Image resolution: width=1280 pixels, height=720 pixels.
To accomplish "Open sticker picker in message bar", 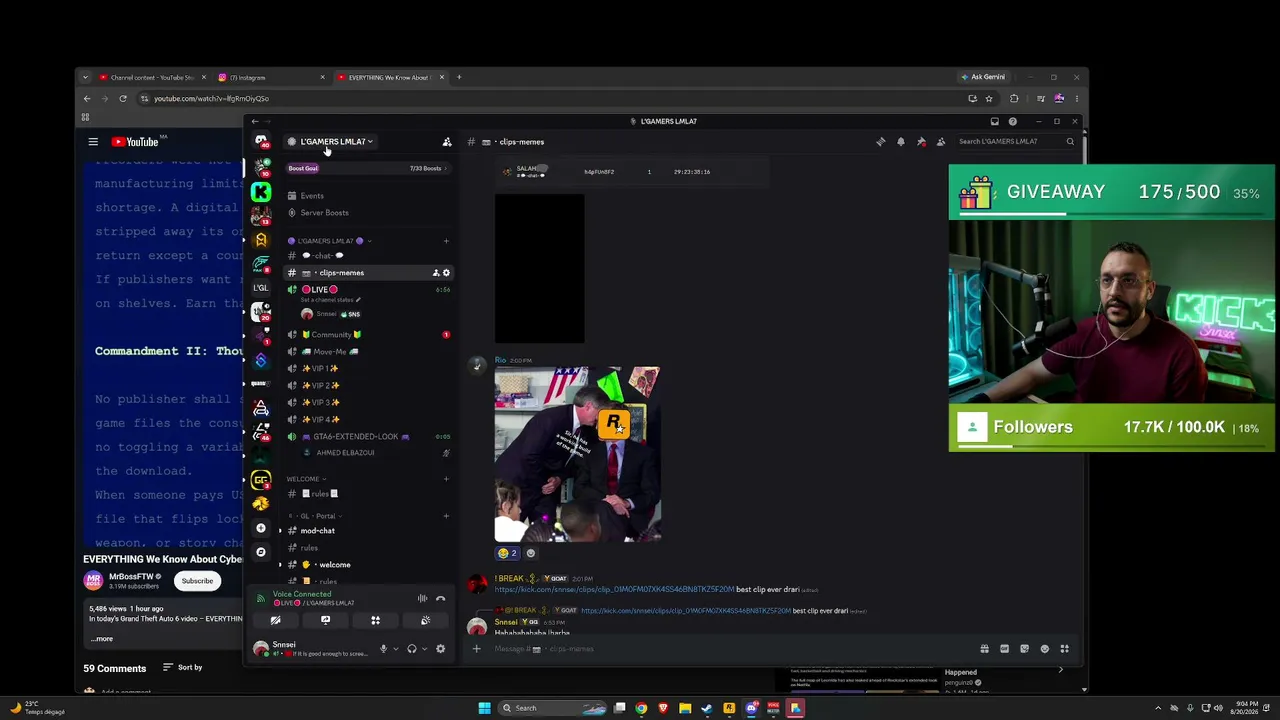I will [1024, 649].
